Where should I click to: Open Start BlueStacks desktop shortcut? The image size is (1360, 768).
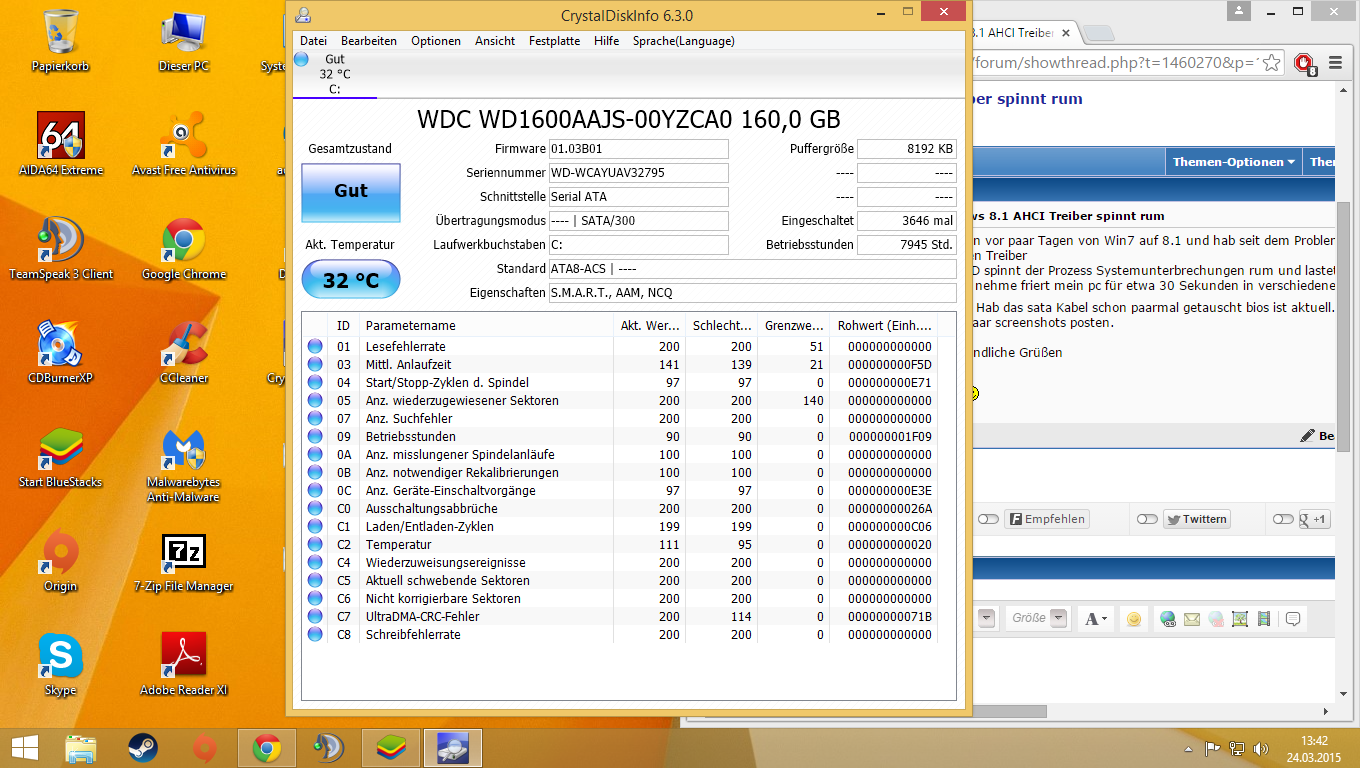click(61, 455)
